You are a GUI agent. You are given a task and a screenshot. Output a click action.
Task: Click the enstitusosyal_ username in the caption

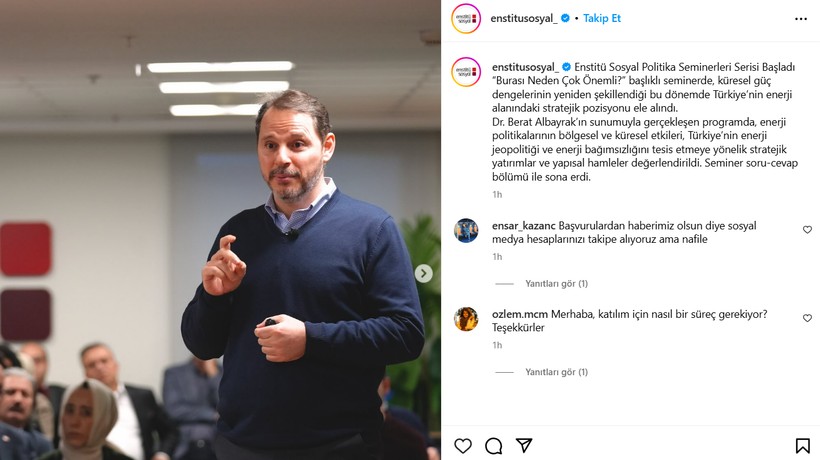pyautogui.click(x=525, y=67)
